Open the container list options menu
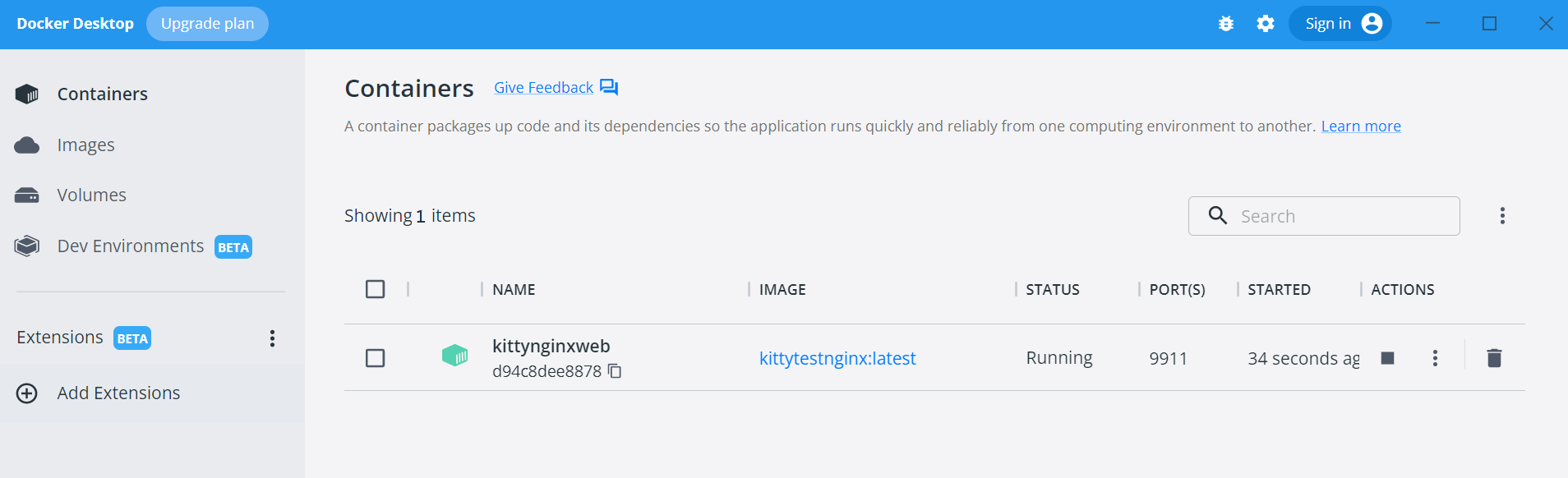 tap(1502, 216)
